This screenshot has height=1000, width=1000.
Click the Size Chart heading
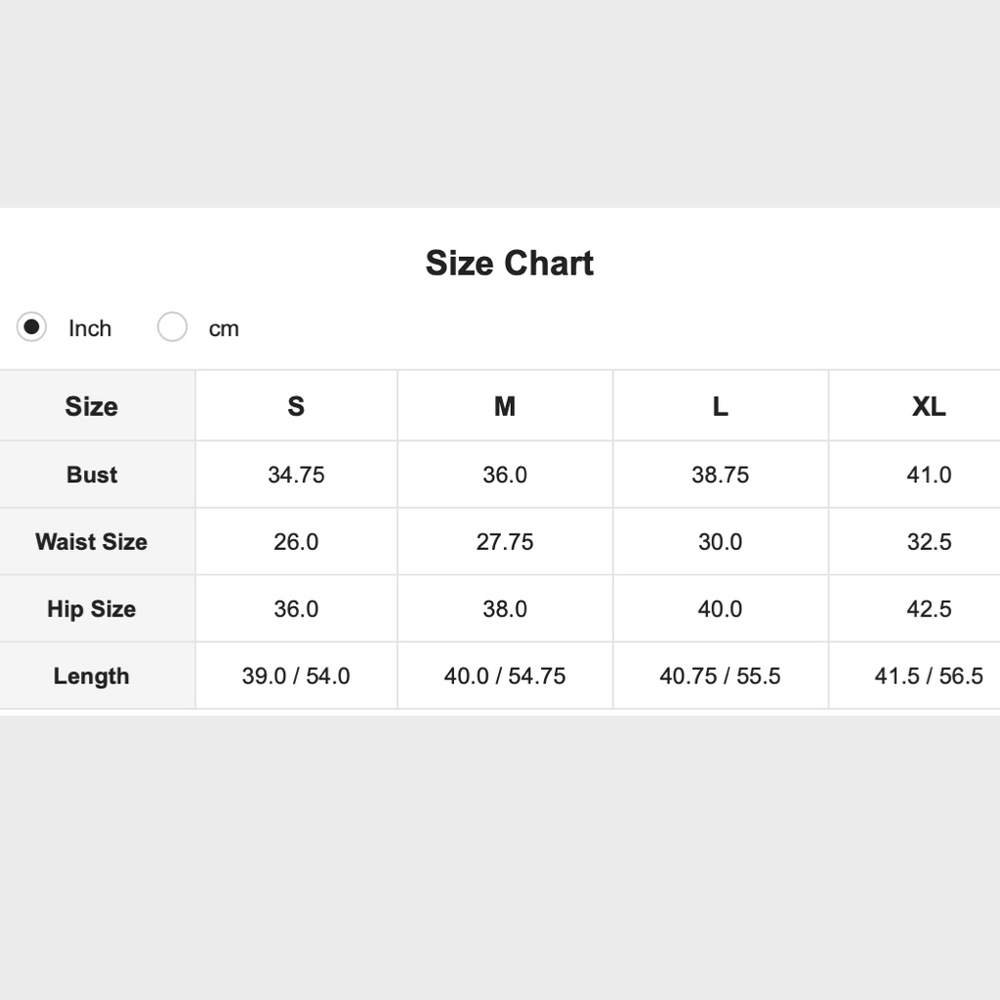pos(509,263)
